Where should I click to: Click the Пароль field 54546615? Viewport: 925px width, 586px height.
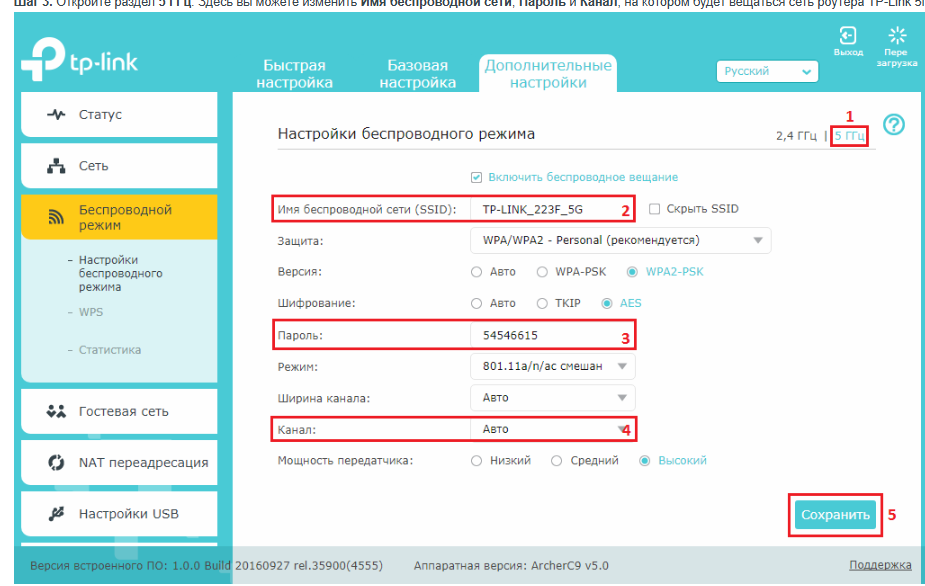pos(553,335)
